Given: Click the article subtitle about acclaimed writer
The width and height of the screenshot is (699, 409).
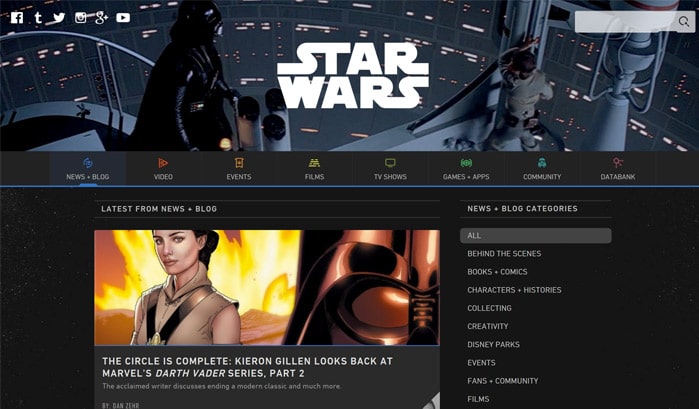Looking at the screenshot, I should click(x=222, y=386).
